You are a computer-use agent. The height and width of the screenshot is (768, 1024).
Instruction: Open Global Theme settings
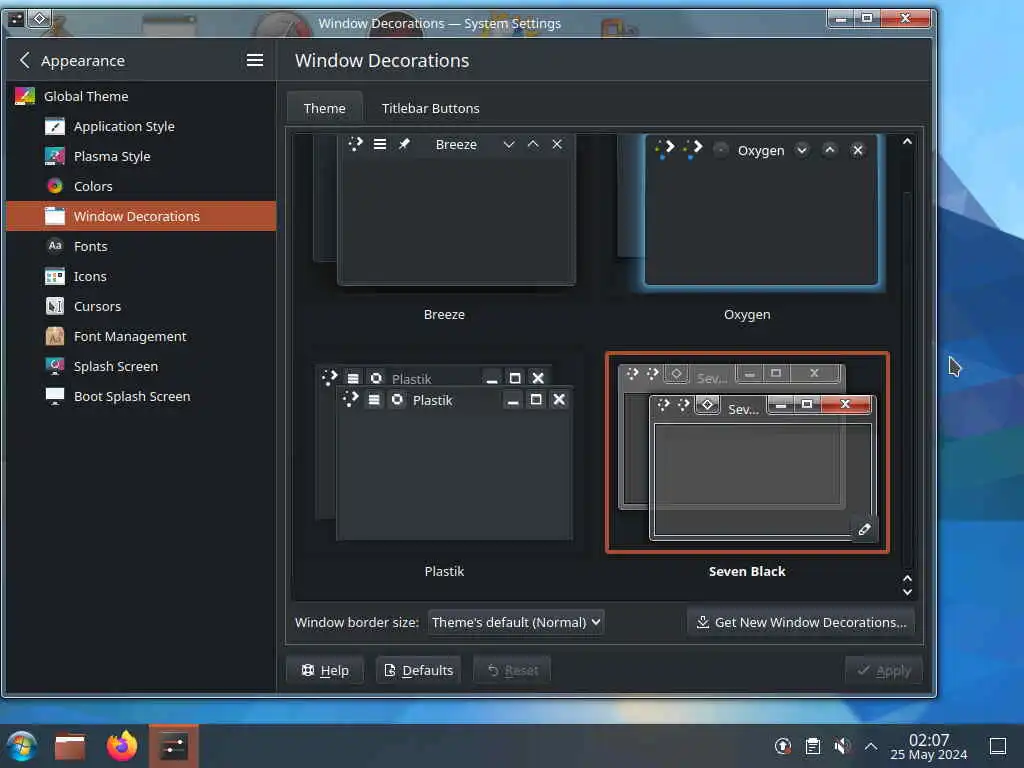[x=140, y=96]
